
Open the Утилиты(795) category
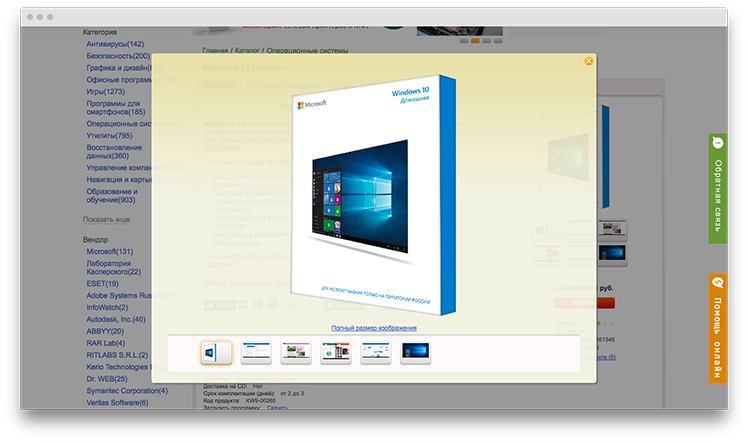tap(109, 135)
